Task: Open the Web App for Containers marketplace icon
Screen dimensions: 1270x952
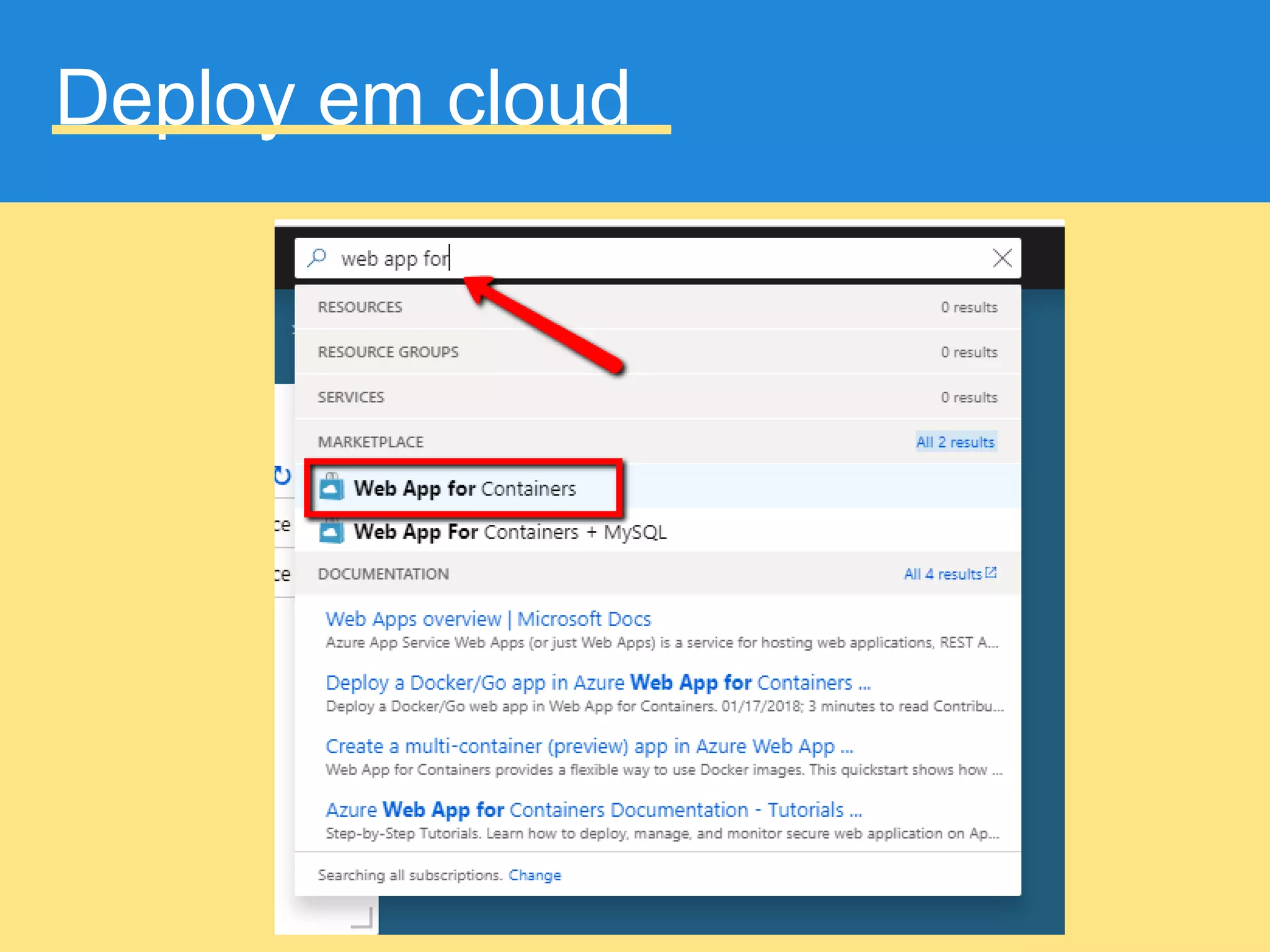Action: [331, 488]
